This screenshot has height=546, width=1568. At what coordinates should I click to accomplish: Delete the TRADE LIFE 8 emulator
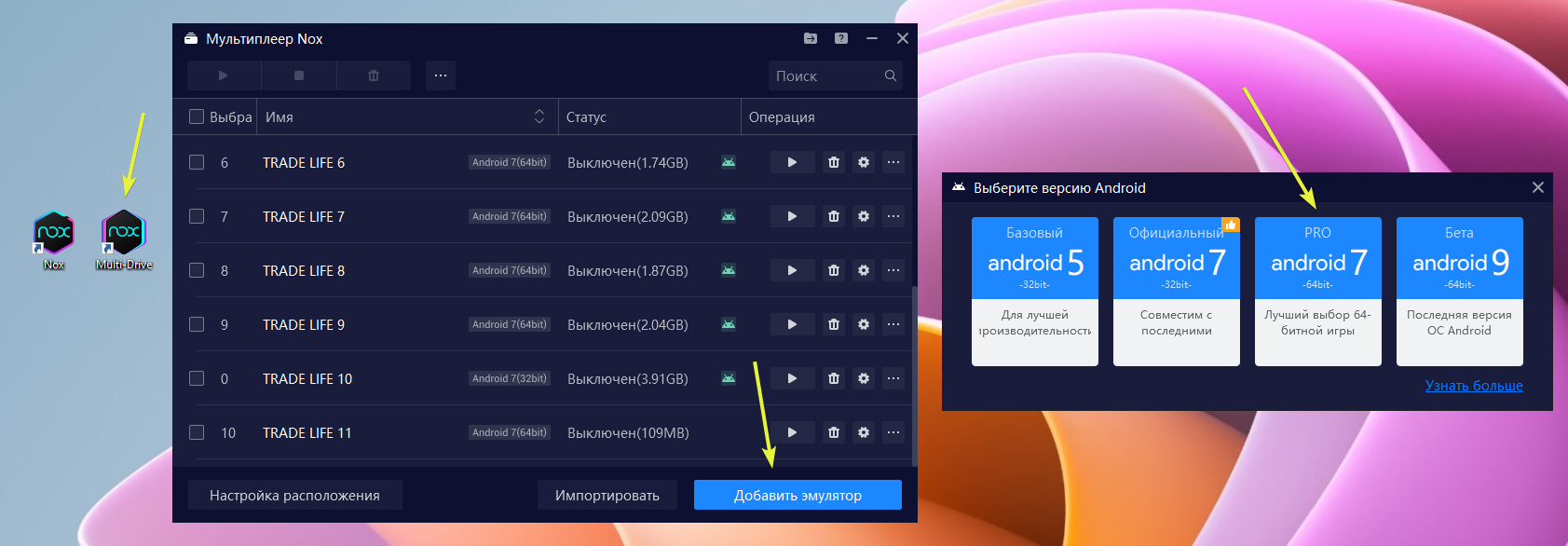834,270
